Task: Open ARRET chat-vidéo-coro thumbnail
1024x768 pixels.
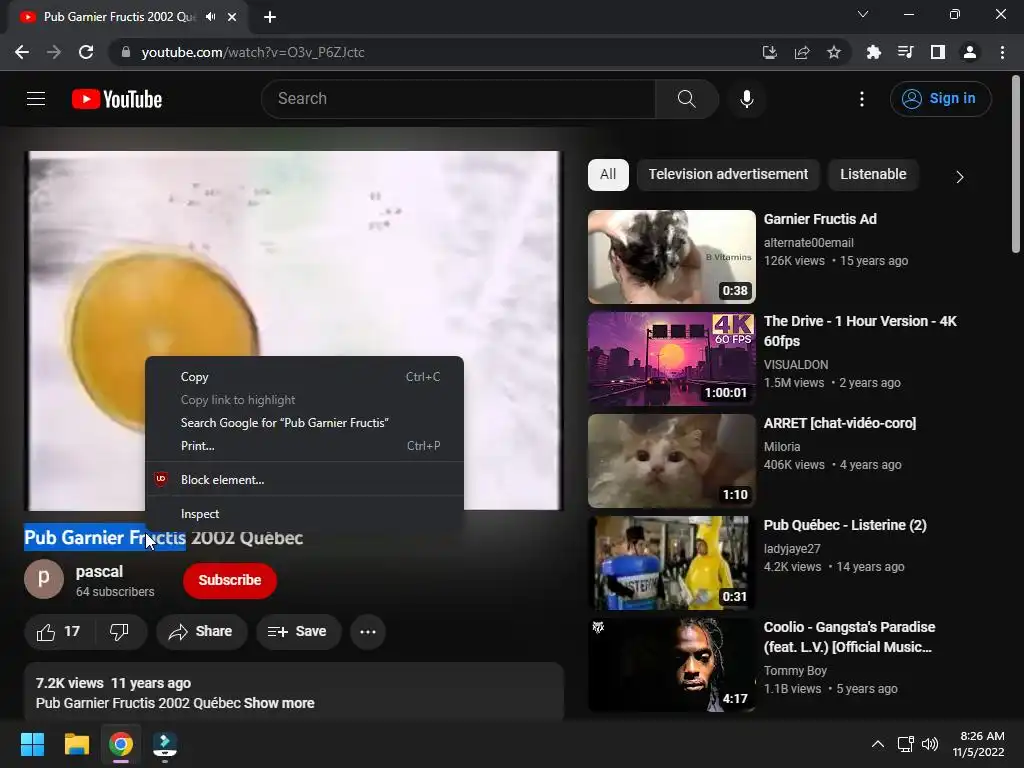Action: (x=672, y=460)
